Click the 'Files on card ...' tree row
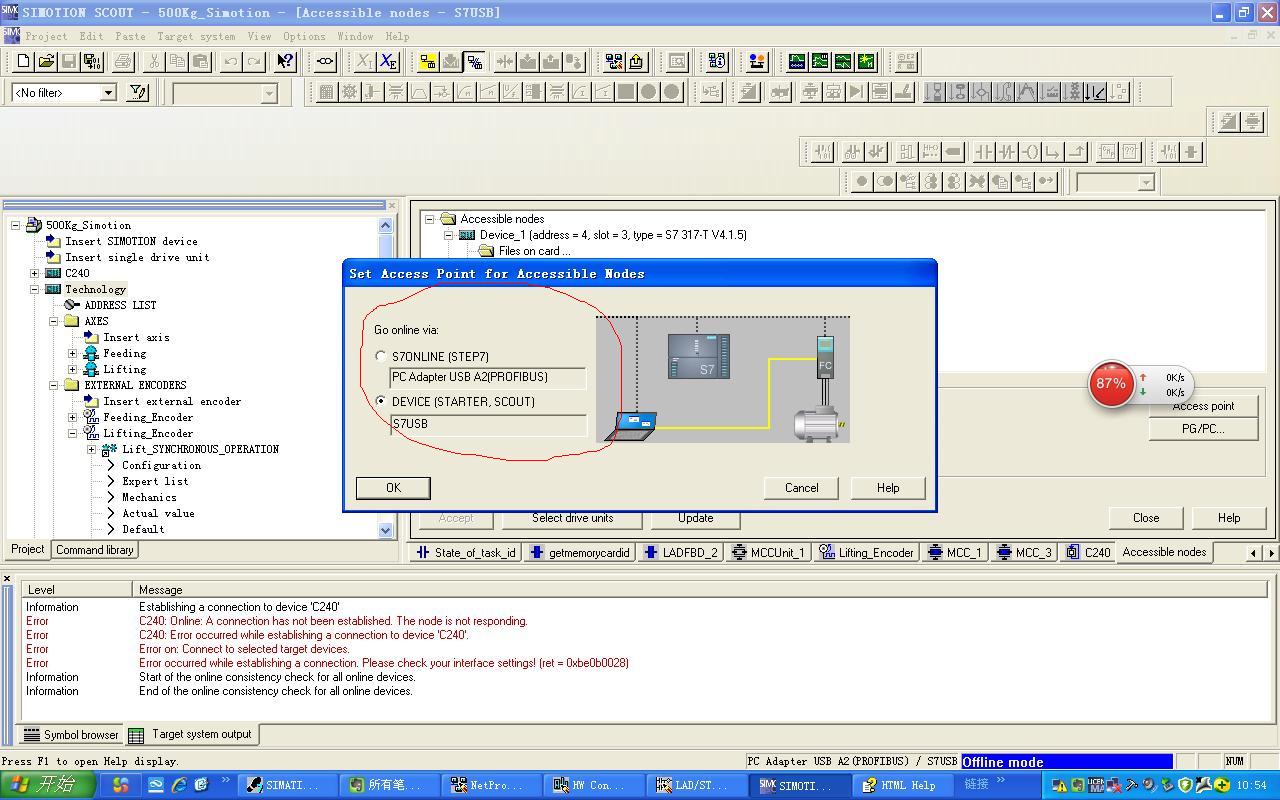 (534, 251)
